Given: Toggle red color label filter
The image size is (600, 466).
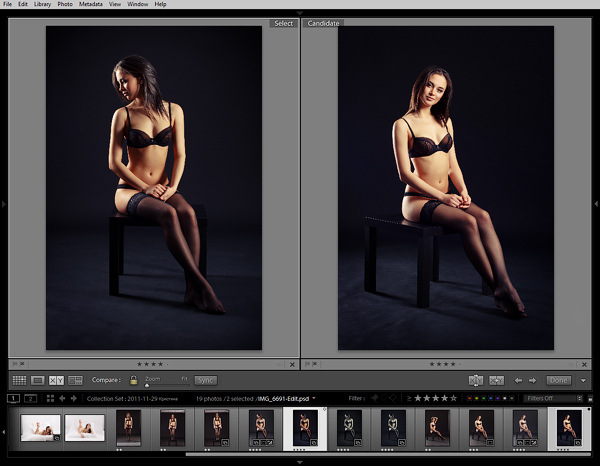Looking at the screenshot, I should pos(470,398).
